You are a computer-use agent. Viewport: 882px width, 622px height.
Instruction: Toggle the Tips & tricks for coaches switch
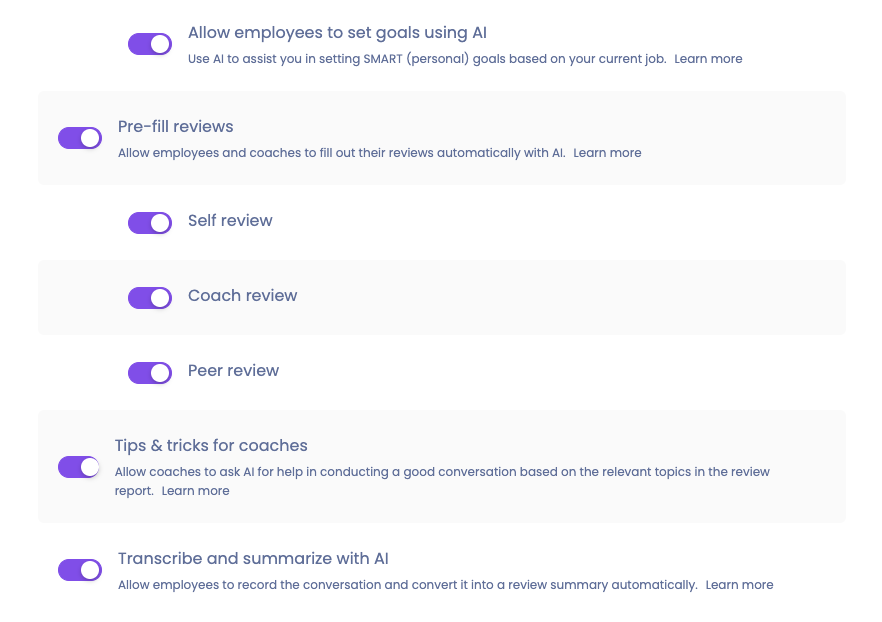tap(80, 467)
